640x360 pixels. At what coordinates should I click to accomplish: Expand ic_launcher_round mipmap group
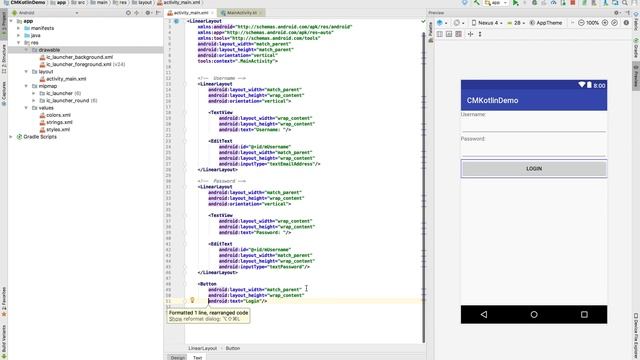[33, 100]
